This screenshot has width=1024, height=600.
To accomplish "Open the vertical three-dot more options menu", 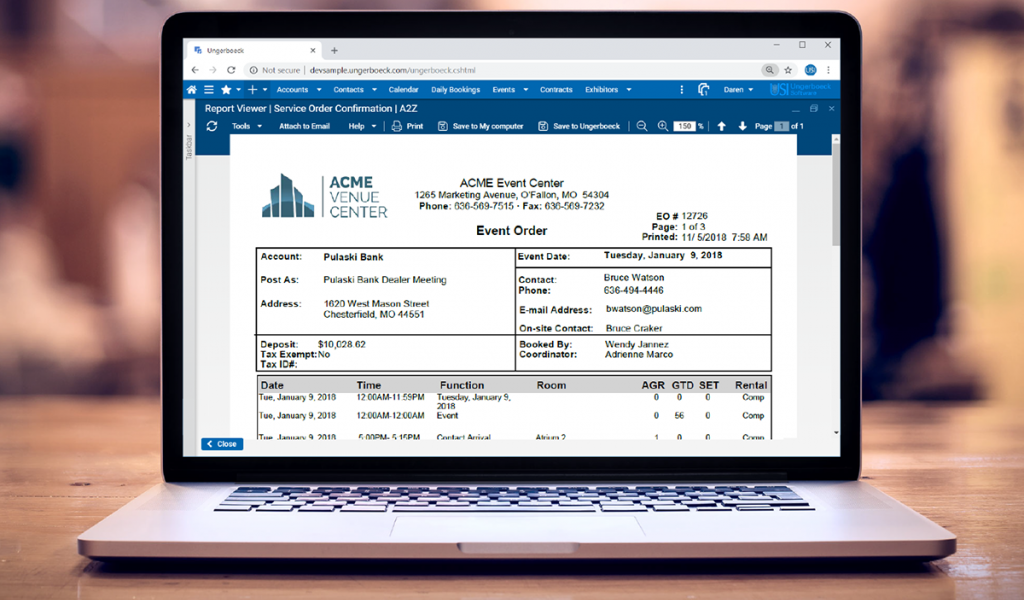I will (x=682, y=90).
